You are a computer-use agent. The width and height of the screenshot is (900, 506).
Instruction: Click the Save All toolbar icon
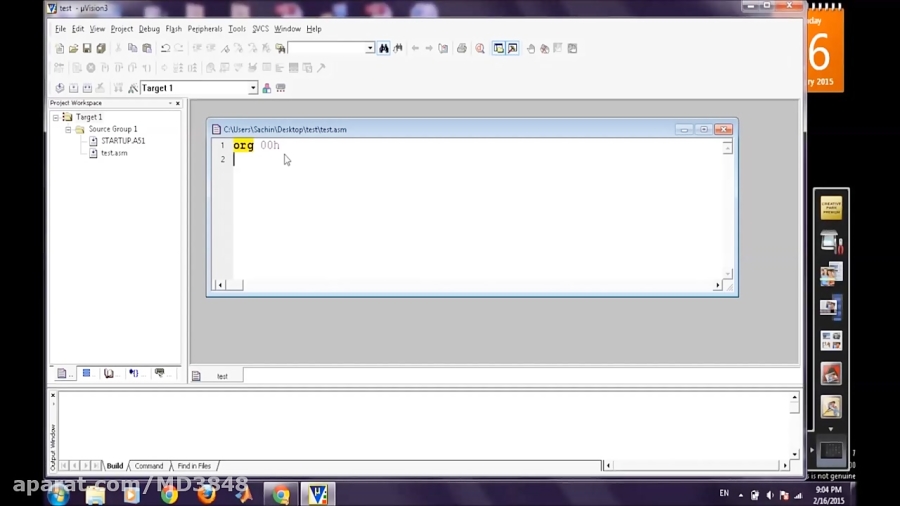point(101,49)
